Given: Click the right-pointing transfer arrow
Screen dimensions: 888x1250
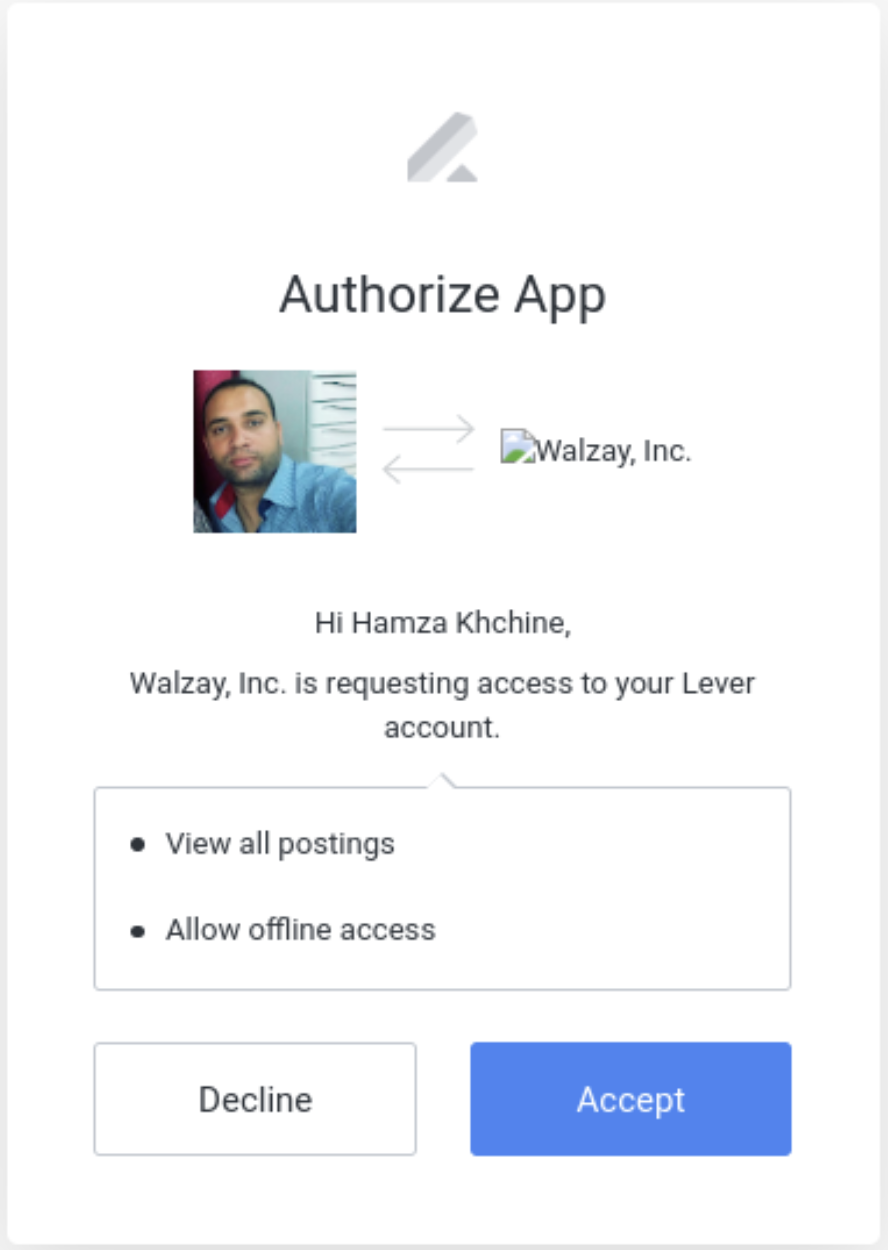Looking at the screenshot, I should [x=428, y=428].
